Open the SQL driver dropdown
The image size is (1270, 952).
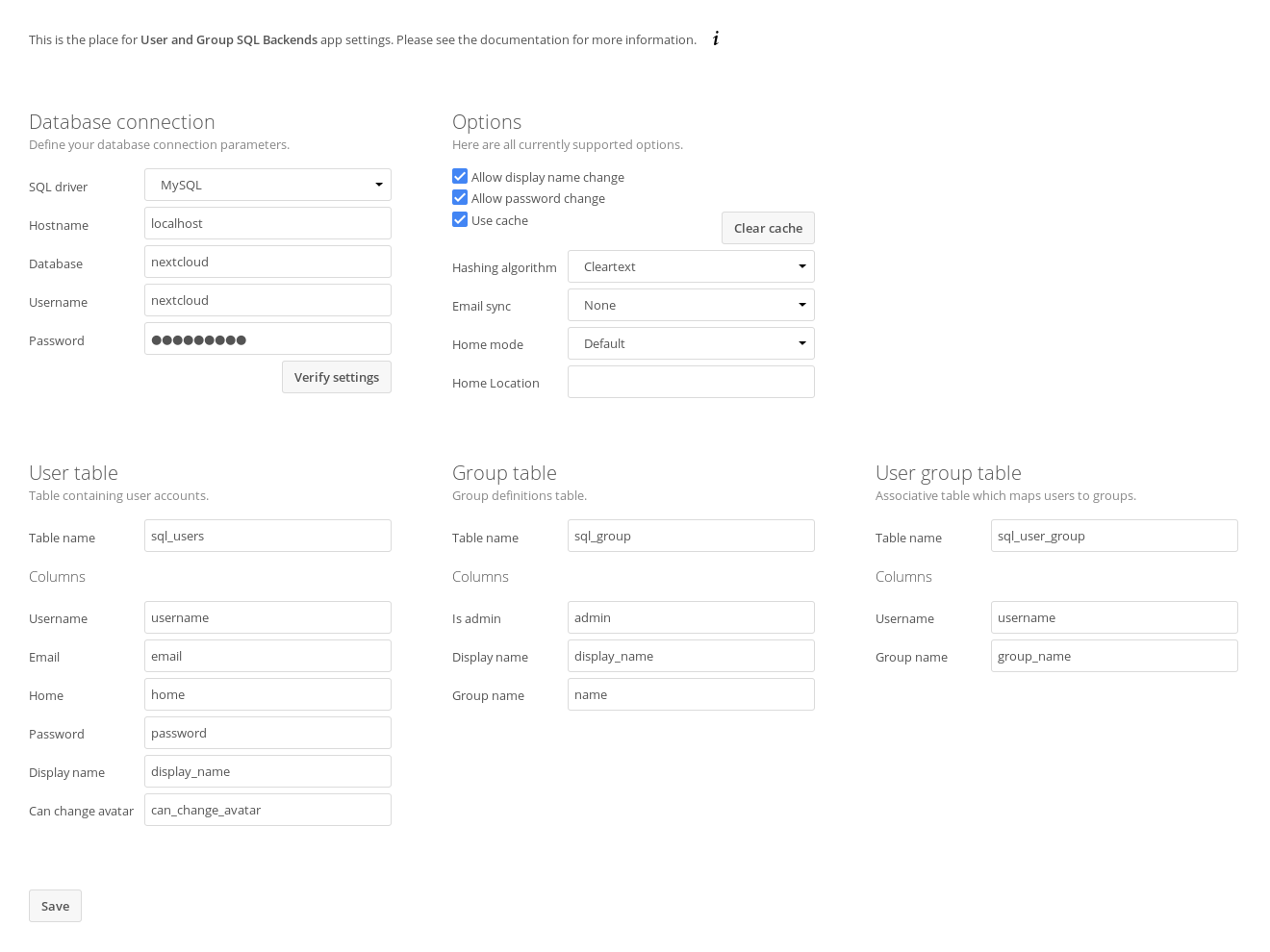(267, 185)
